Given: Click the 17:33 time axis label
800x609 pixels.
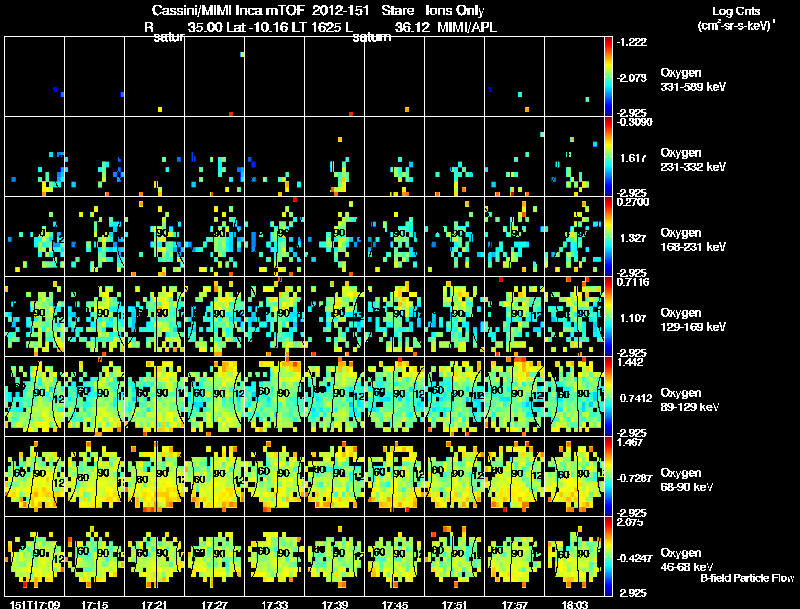Looking at the screenshot, I should [x=274, y=605].
